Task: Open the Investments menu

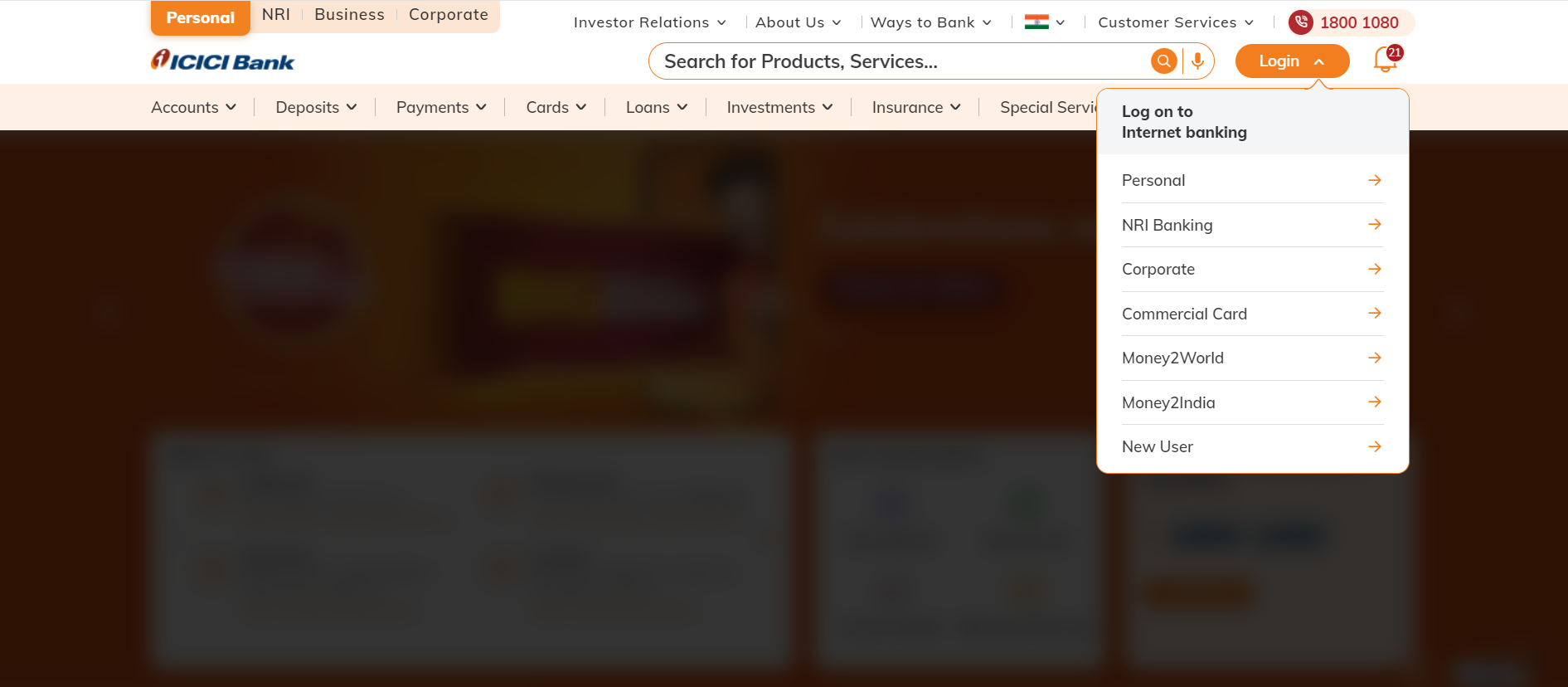Action: point(779,107)
